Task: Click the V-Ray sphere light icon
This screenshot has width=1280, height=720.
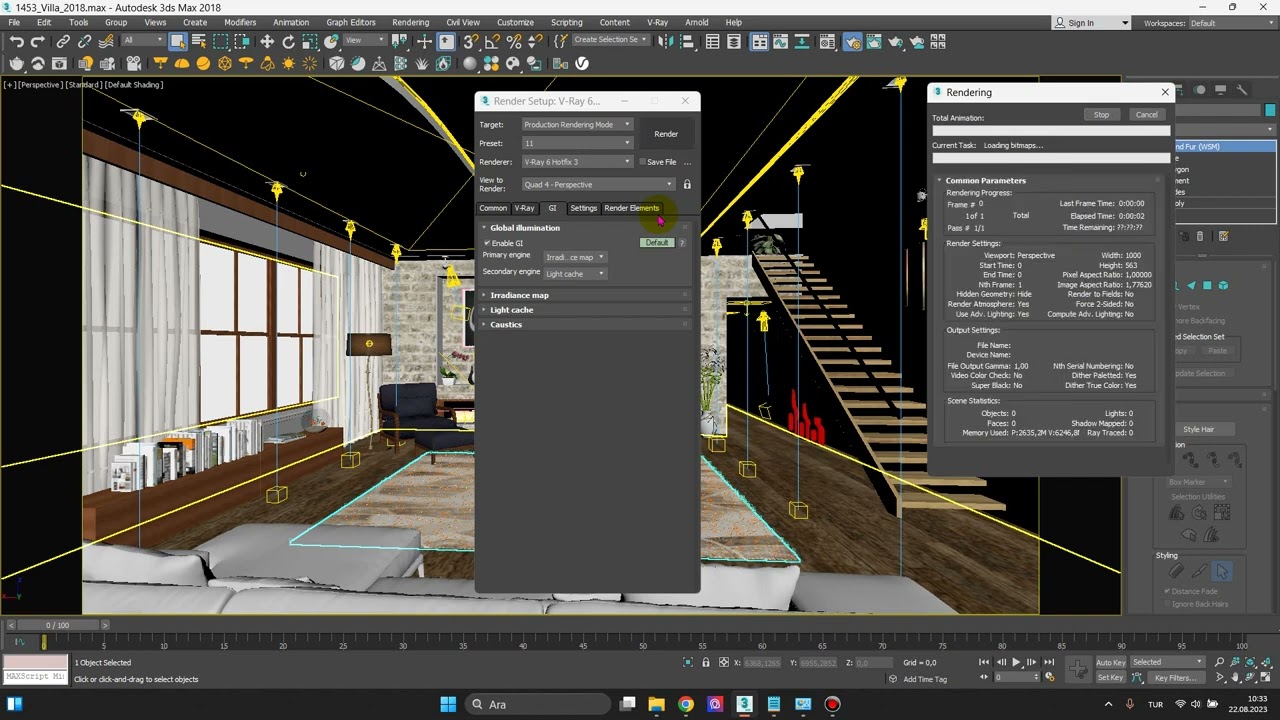Action: pos(203,63)
